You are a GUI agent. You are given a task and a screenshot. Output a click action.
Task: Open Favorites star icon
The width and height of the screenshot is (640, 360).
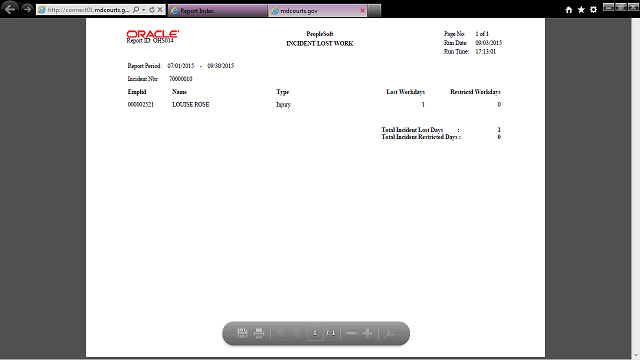[581, 10]
